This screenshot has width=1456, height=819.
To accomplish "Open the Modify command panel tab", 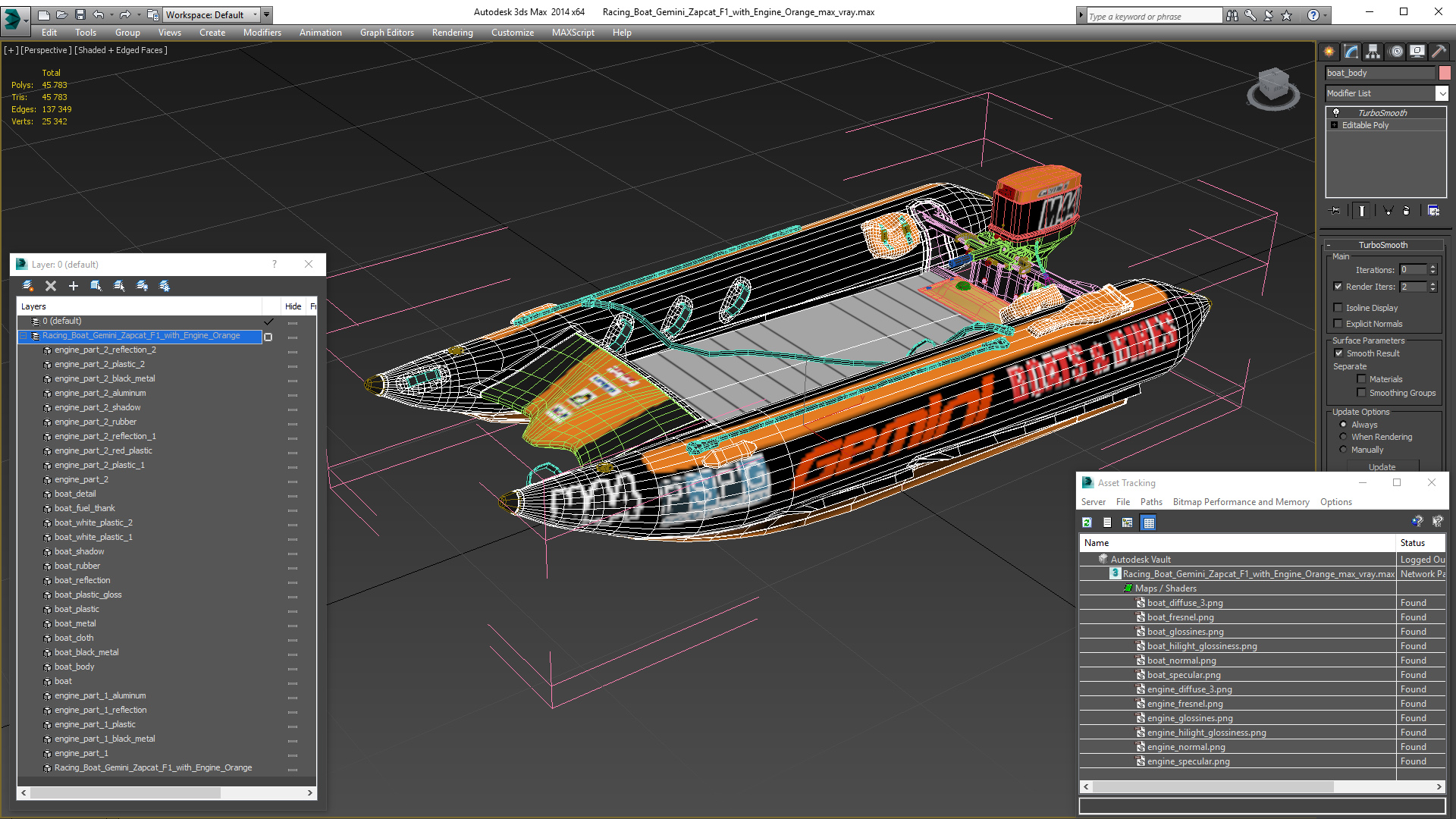I will [1351, 52].
